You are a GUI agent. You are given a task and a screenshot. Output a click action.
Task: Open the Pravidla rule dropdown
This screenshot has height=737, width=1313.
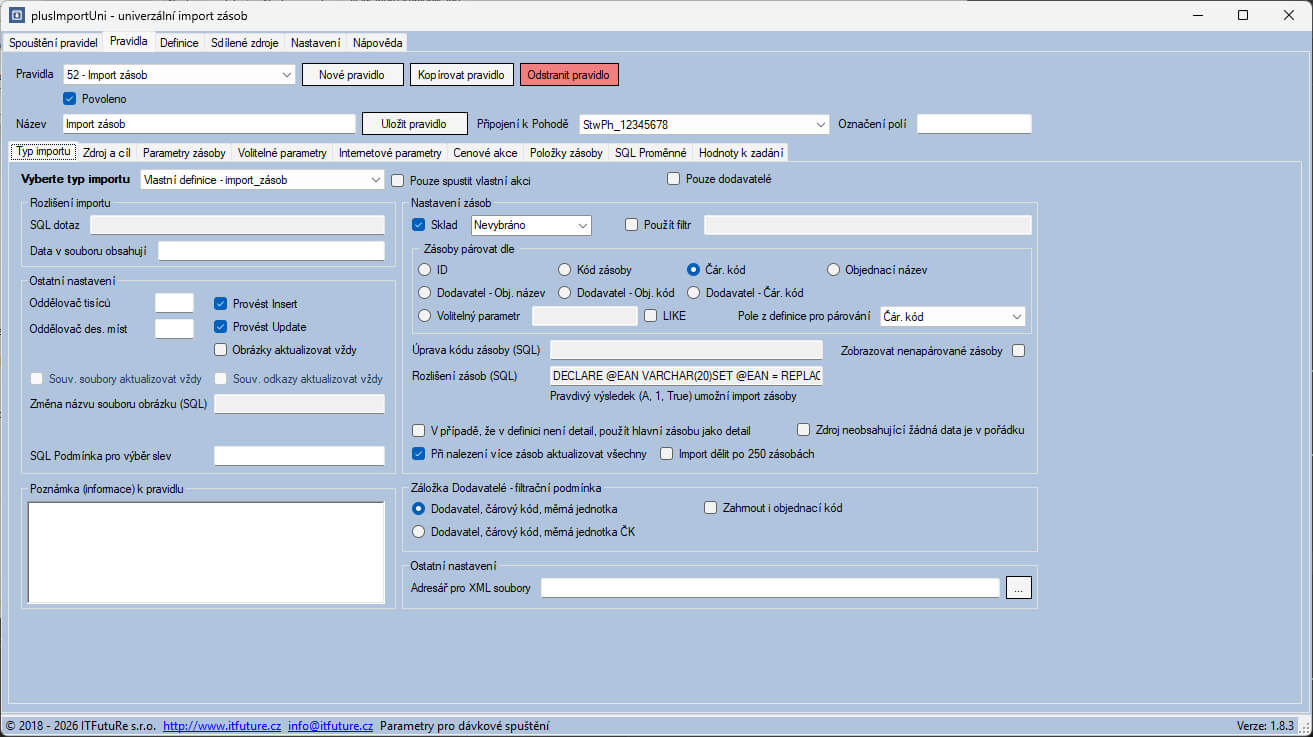click(286, 75)
